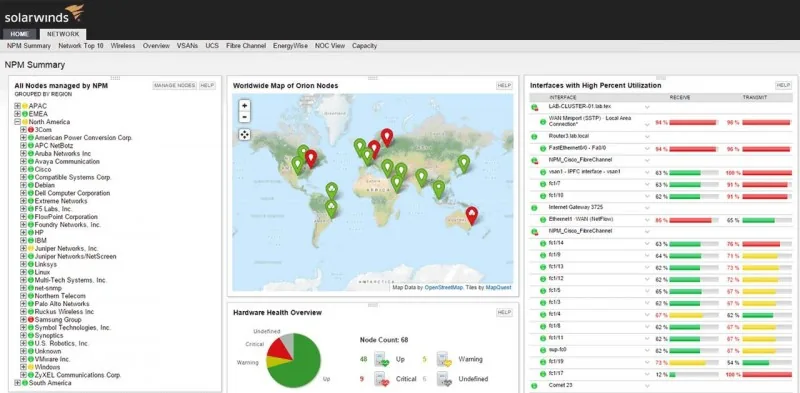
Task: Click the map zoom out minus button
Action: [244, 117]
